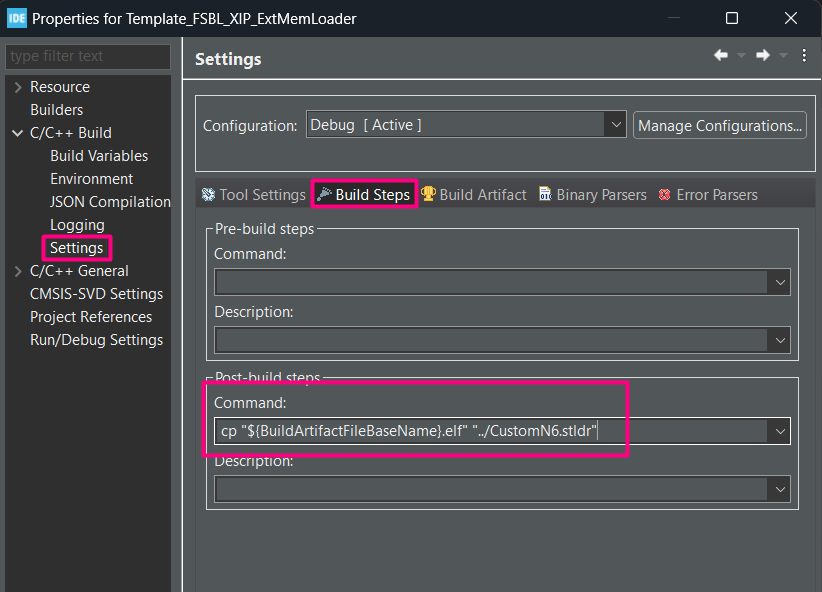
Task: Switch to the Tool Settings tab
Action: coord(253,195)
